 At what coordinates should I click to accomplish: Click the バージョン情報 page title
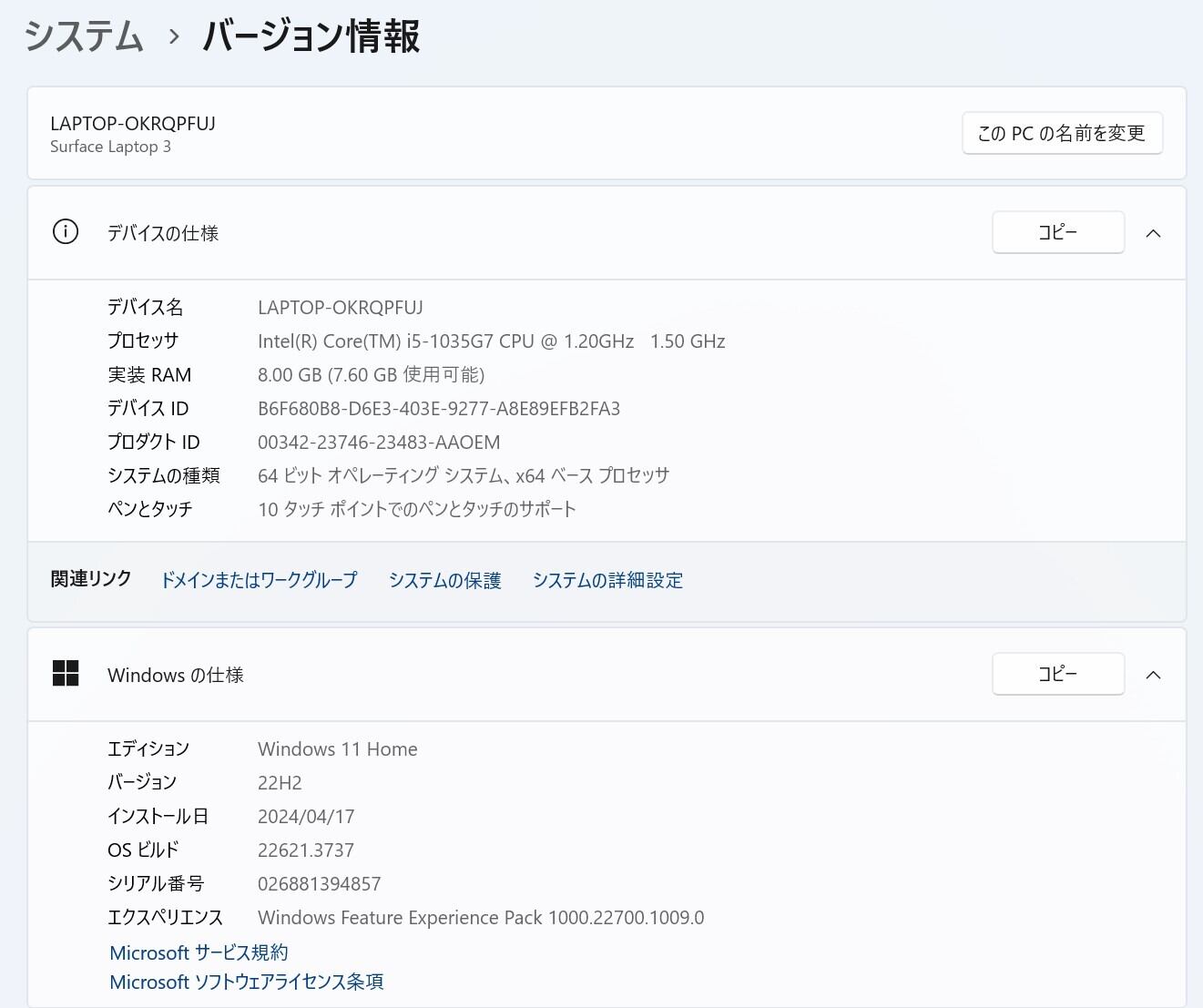coord(311,36)
